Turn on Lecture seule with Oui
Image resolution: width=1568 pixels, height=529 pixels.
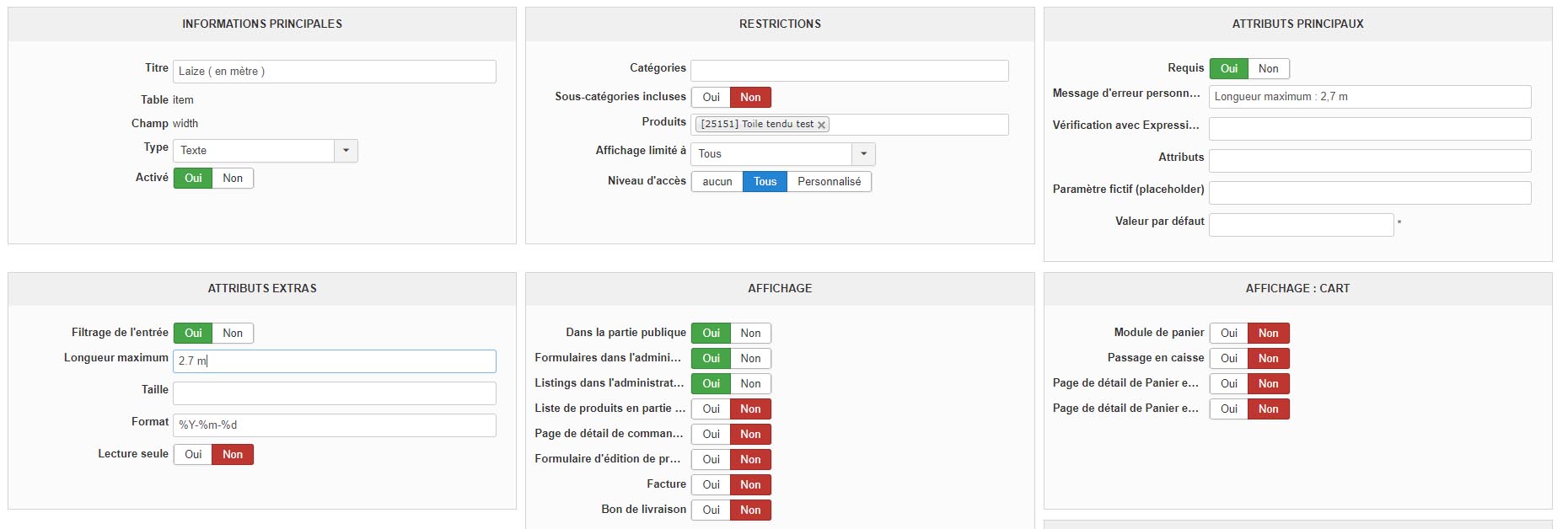coord(193,455)
